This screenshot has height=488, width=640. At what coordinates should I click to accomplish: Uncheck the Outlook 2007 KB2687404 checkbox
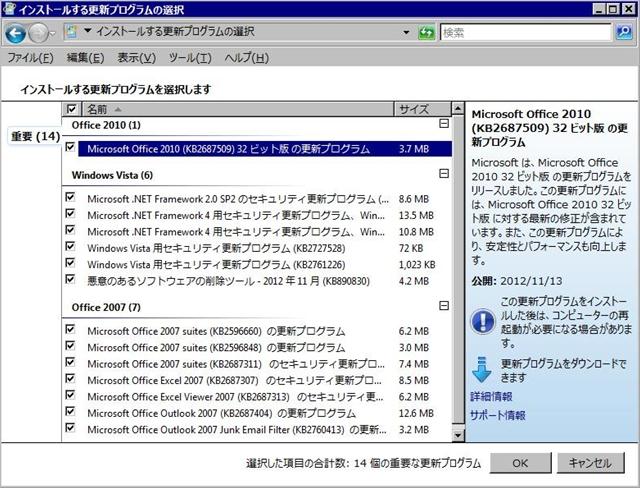pyautogui.click(x=70, y=411)
